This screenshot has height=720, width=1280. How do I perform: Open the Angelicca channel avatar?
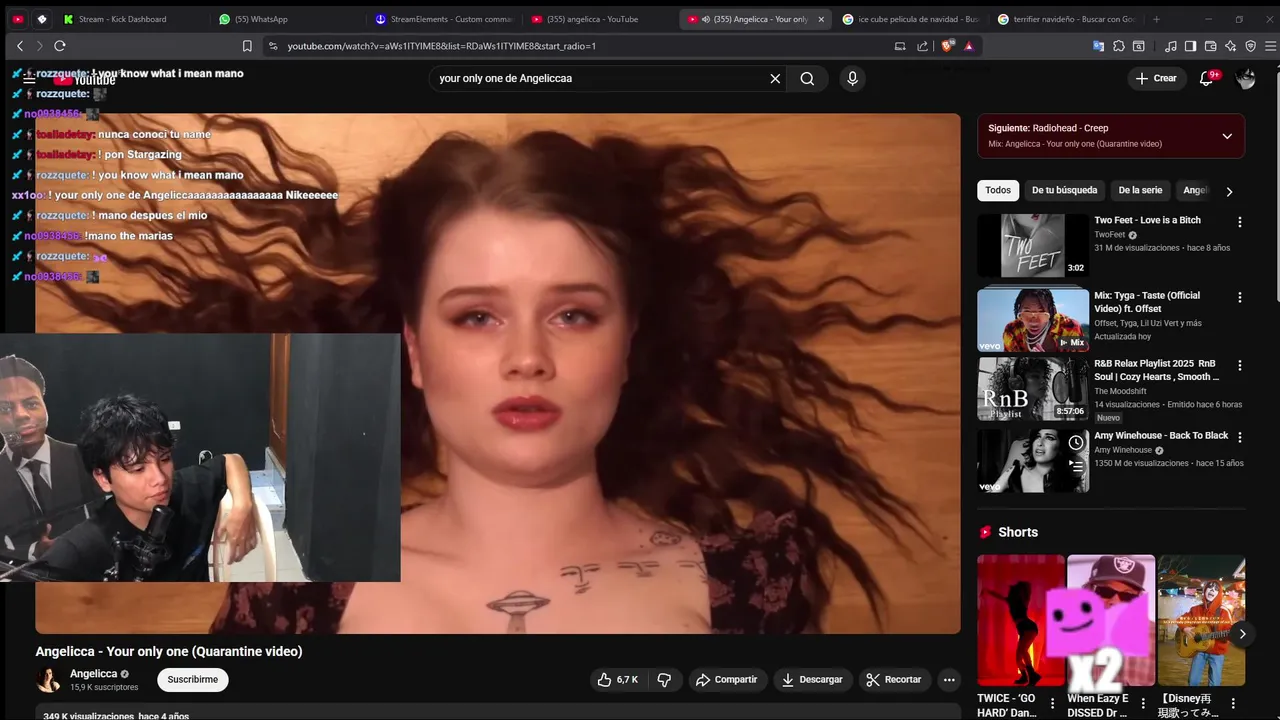pyautogui.click(x=47, y=680)
